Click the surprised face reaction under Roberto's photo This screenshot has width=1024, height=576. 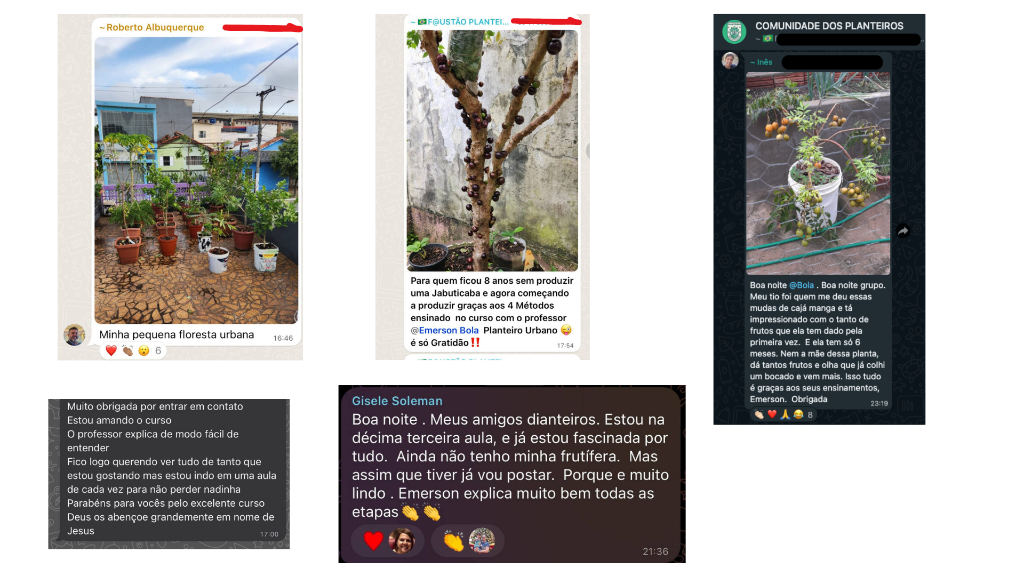pyautogui.click(x=144, y=351)
